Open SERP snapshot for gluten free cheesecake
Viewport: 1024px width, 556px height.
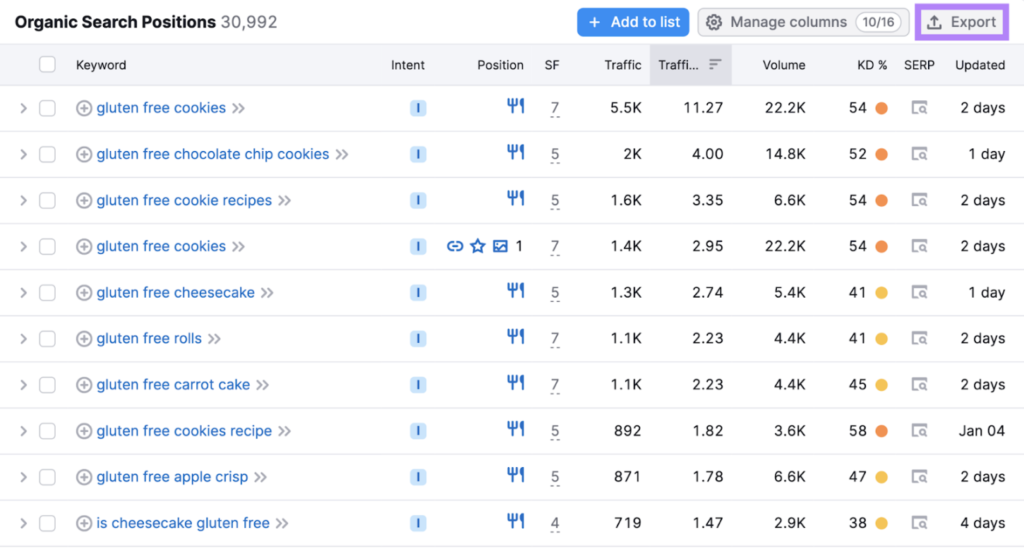tap(919, 293)
